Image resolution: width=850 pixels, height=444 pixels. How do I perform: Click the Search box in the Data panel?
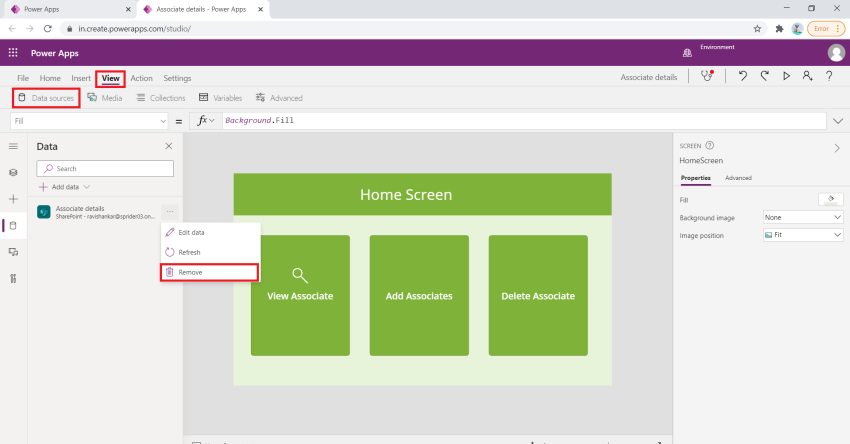pyautogui.click(x=105, y=169)
